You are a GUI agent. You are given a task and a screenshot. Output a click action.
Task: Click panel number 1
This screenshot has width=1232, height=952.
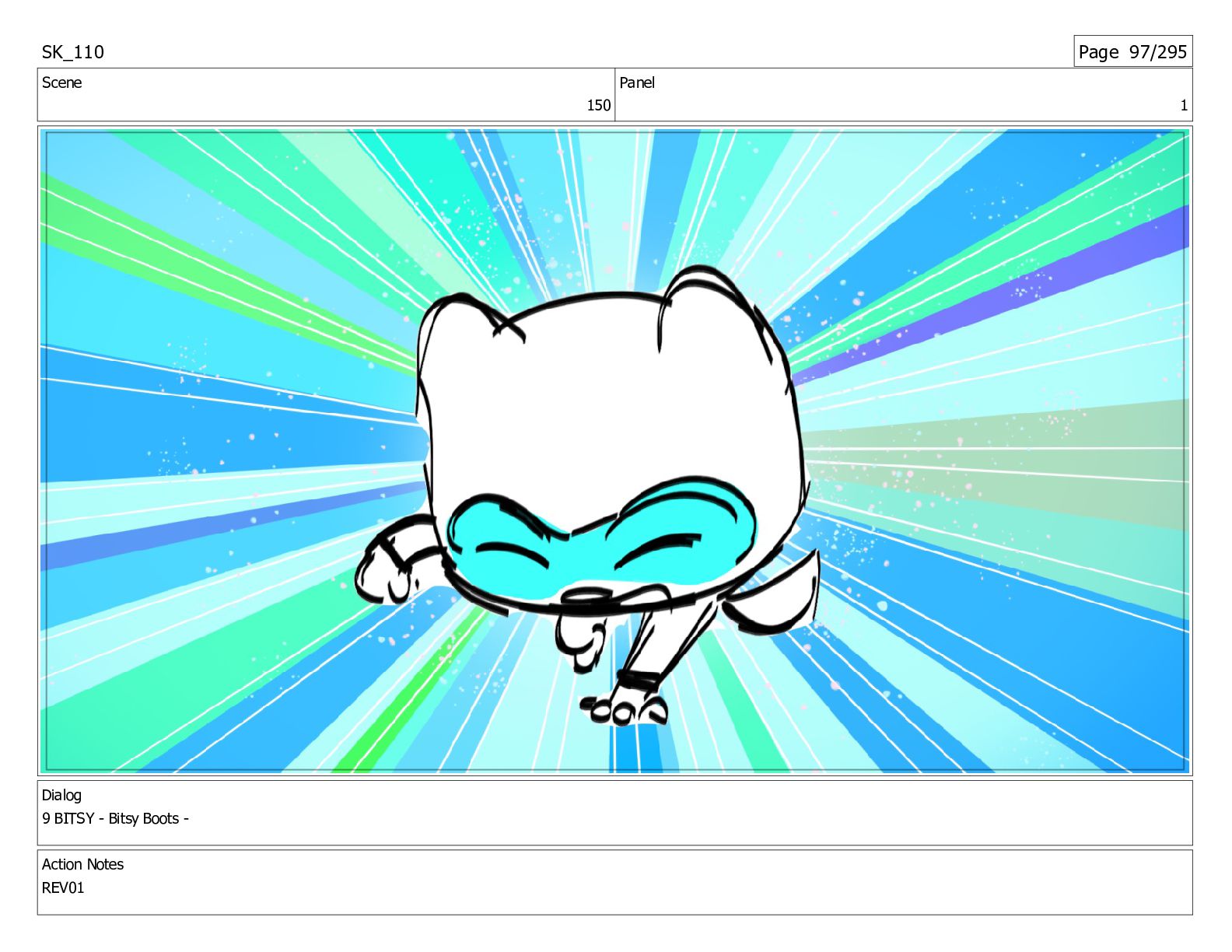point(1184,105)
